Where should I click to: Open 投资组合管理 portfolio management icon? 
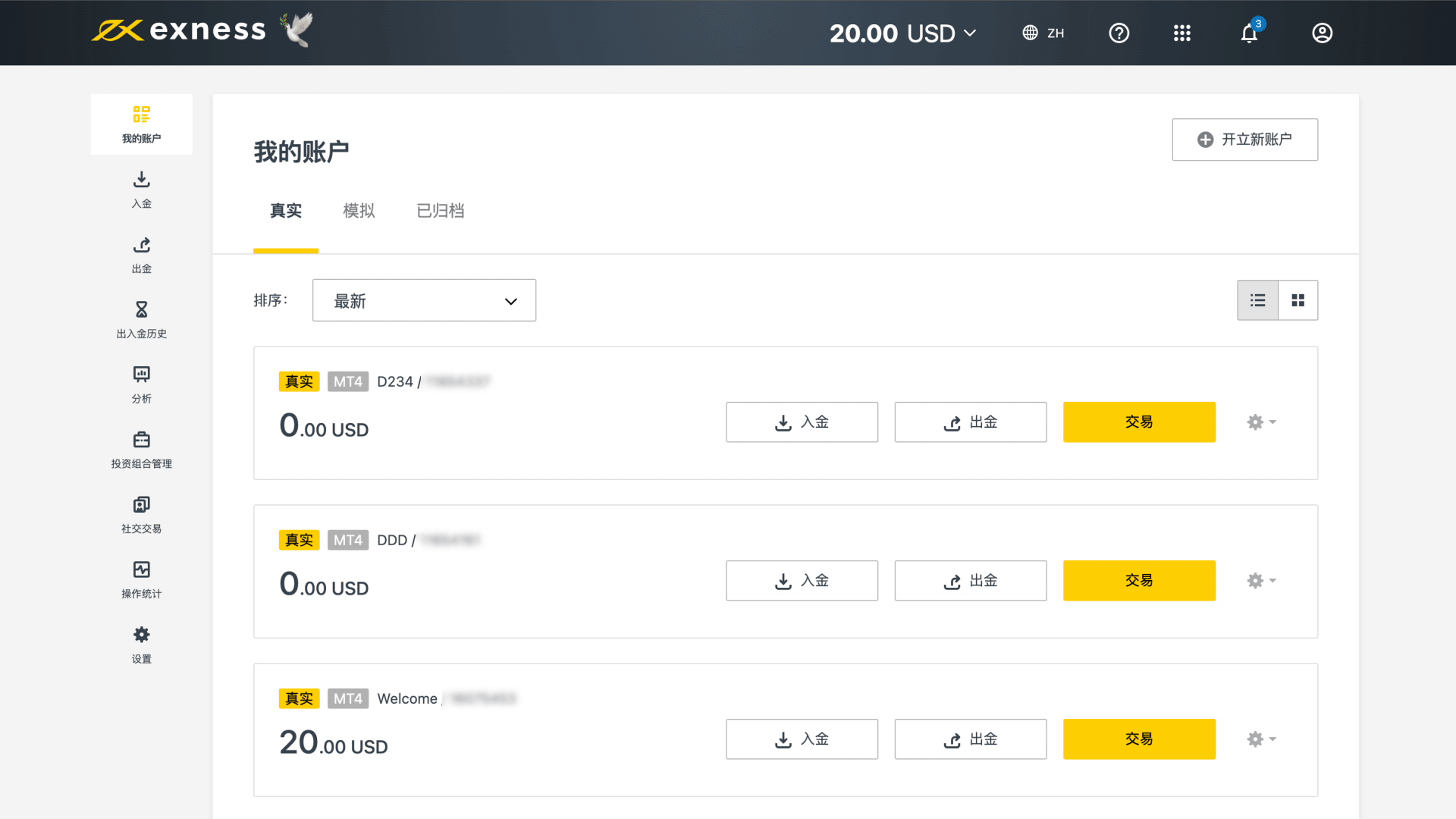141,441
